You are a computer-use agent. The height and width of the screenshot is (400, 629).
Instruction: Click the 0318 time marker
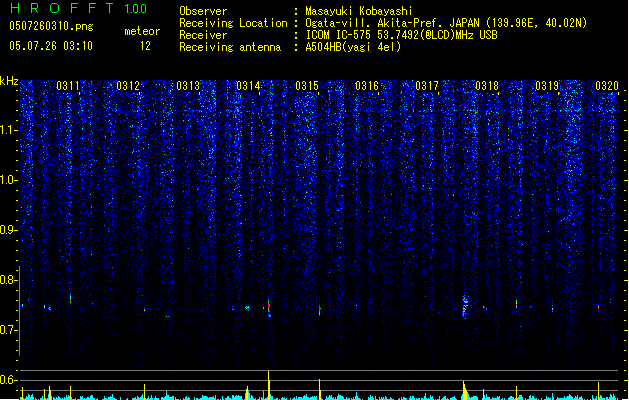click(x=487, y=86)
